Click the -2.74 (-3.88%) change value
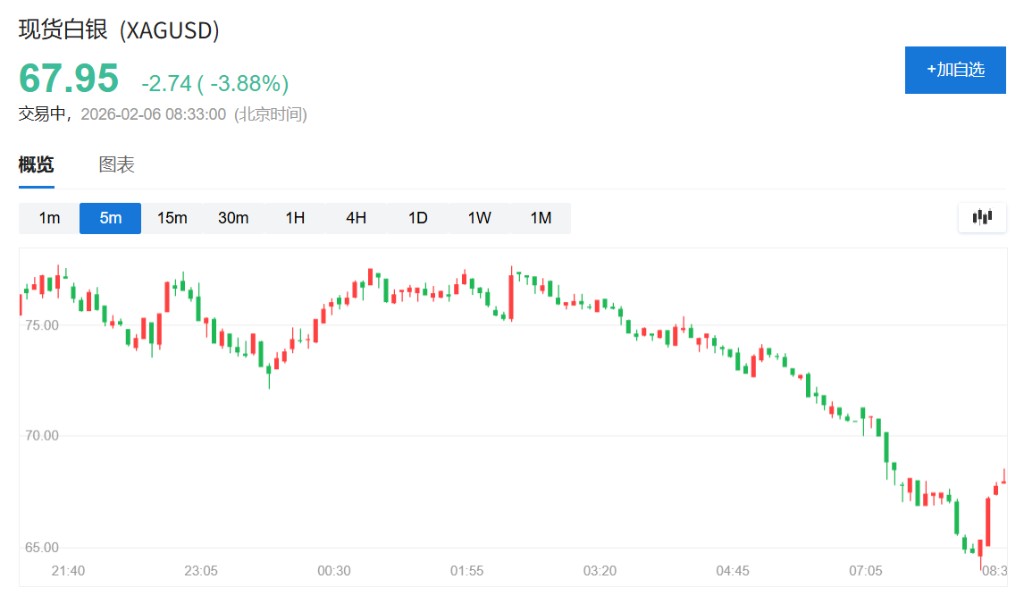The image size is (1024, 596). click(215, 83)
